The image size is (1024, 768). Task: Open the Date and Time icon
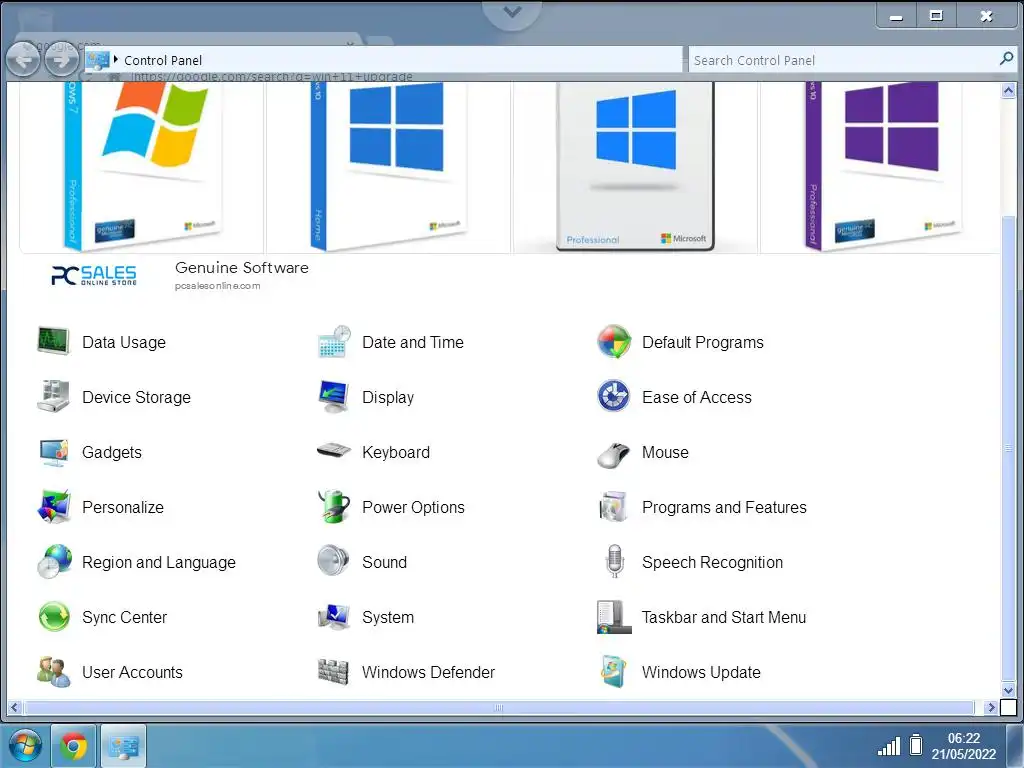click(334, 342)
